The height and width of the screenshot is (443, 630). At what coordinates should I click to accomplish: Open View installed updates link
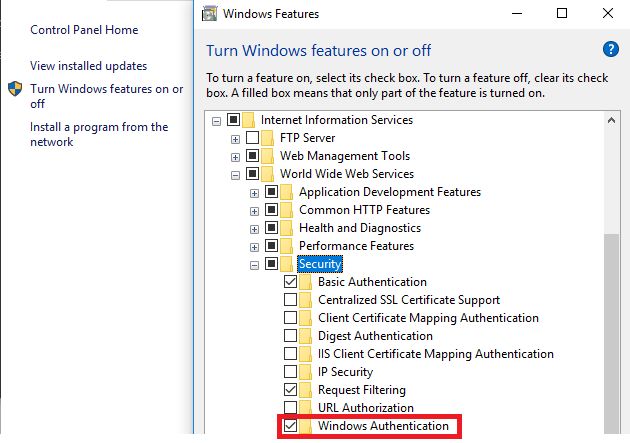(88, 66)
